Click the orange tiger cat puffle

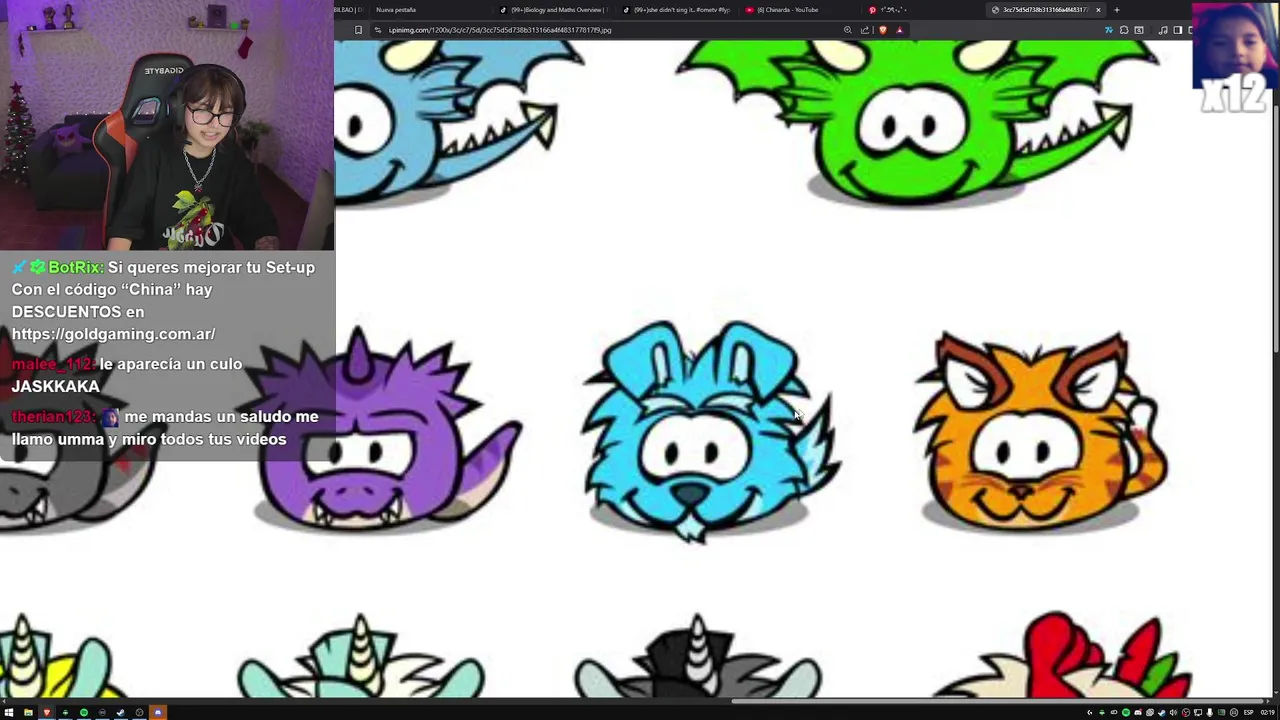(x=1040, y=431)
